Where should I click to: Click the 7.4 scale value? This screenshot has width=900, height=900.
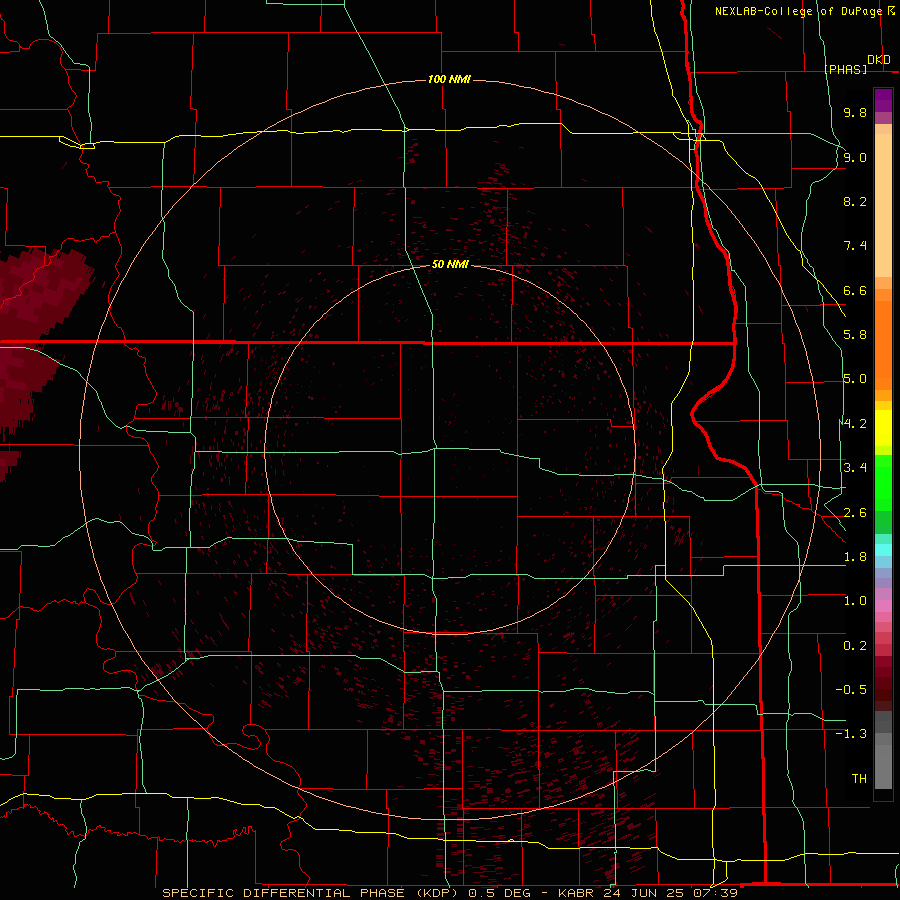(855, 246)
